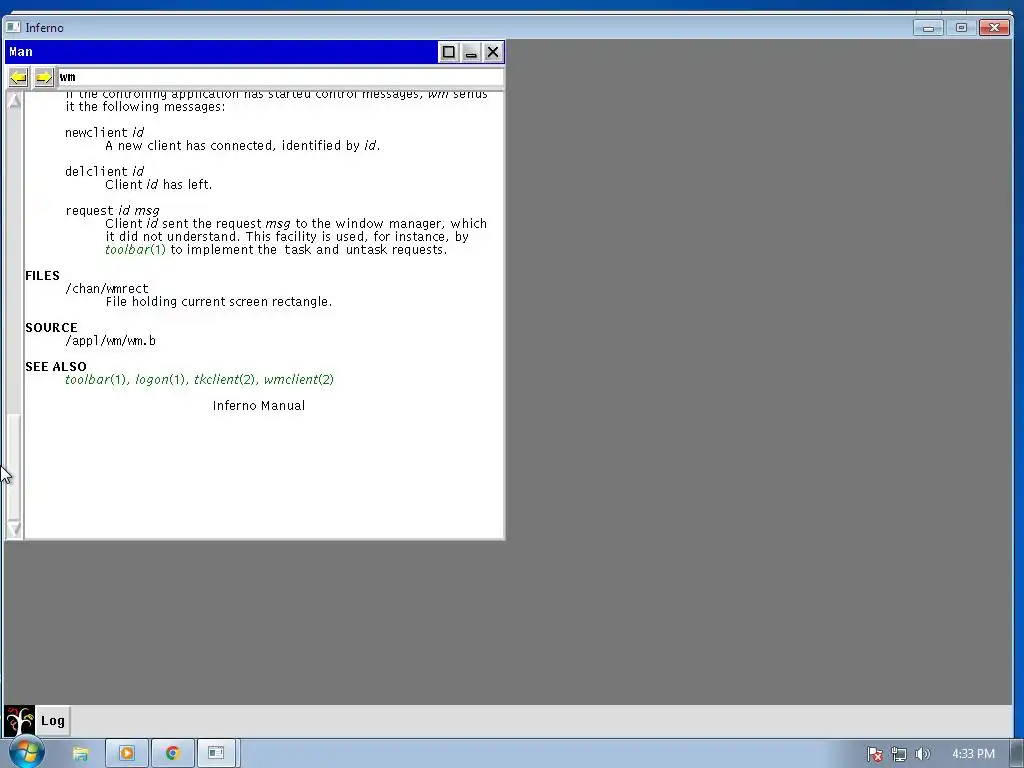Go forward with the right arrow in Man
Image resolution: width=1024 pixels, height=768 pixels.
[x=44, y=78]
